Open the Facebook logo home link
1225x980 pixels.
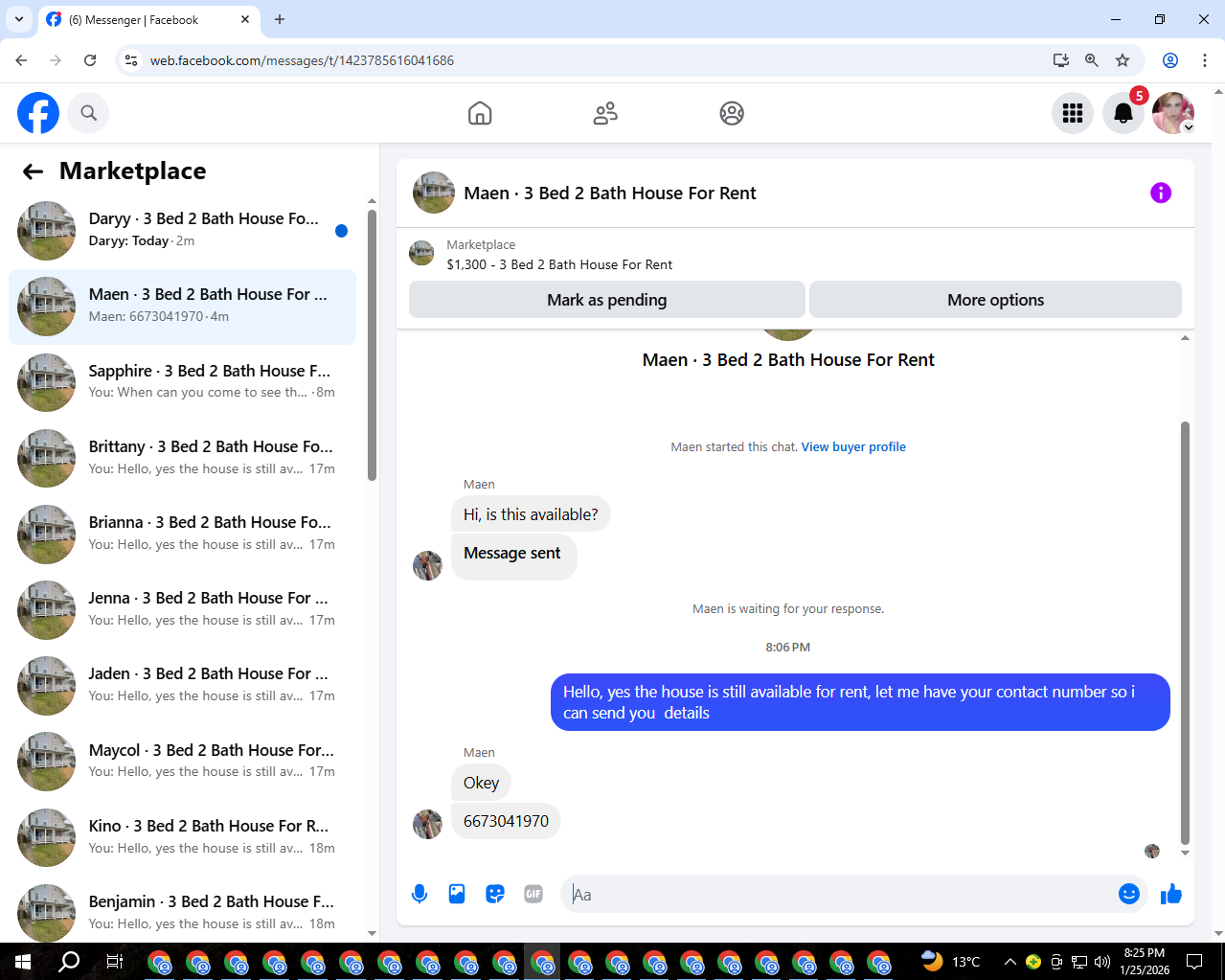coord(38,113)
